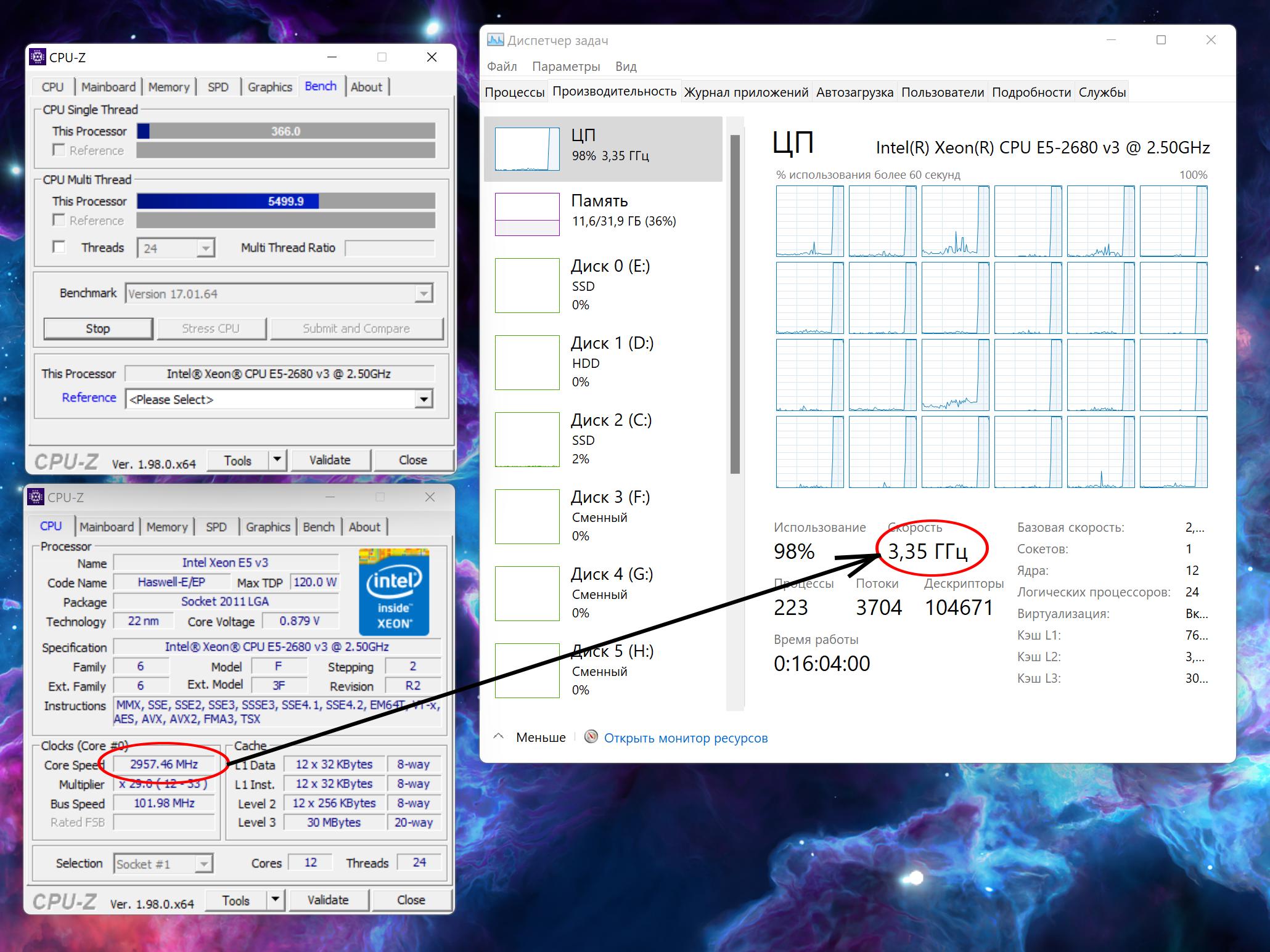
Task: Collapse details with the Меньше chevron
Action: click(x=499, y=737)
